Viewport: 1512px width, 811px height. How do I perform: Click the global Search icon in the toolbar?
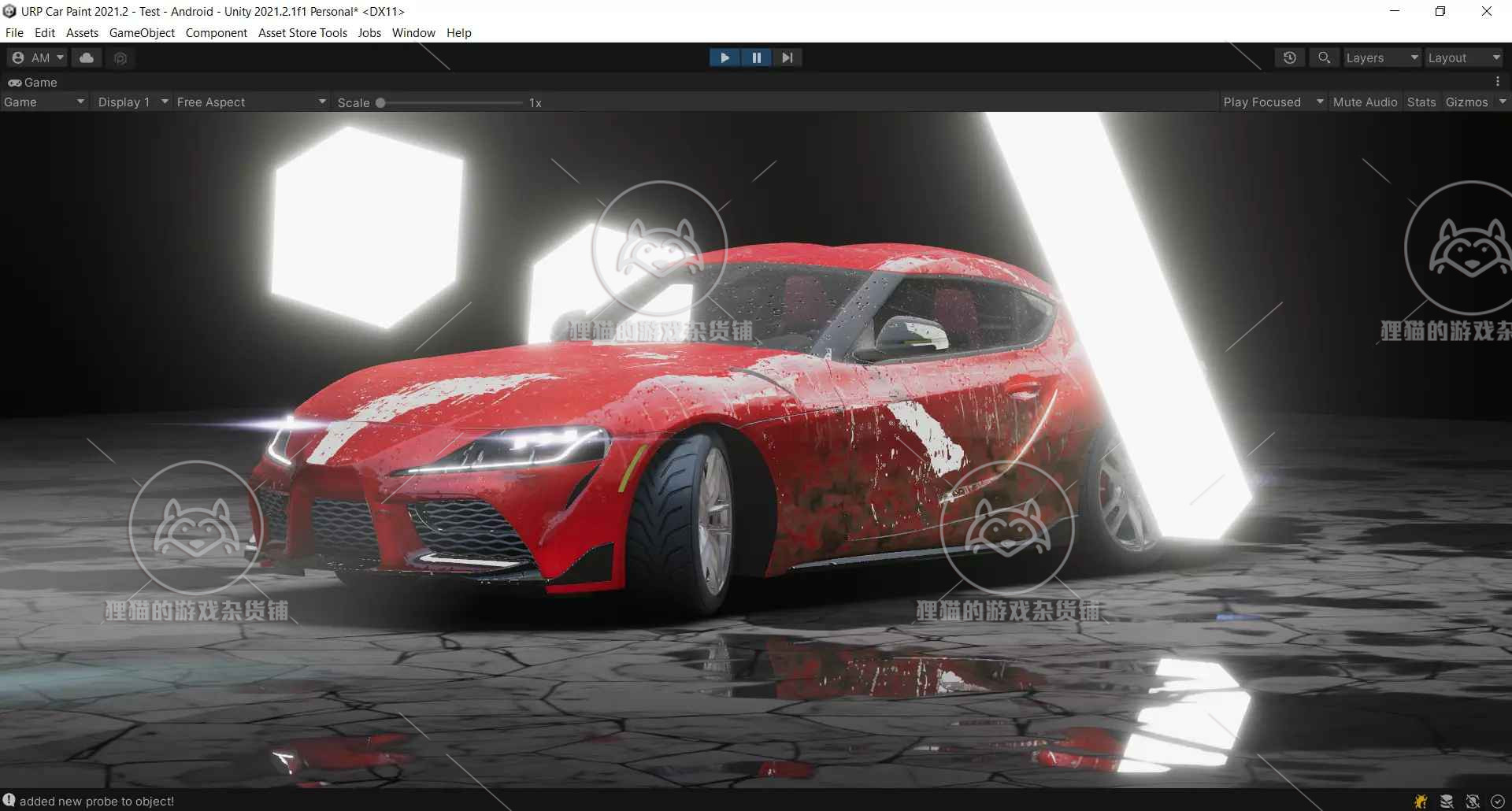click(1324, 57)
